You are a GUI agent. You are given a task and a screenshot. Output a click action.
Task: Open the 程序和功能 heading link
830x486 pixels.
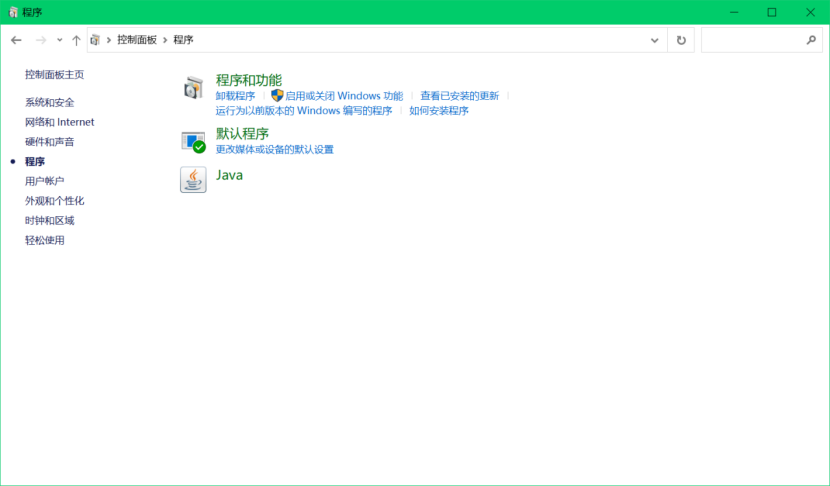point(249,80)
